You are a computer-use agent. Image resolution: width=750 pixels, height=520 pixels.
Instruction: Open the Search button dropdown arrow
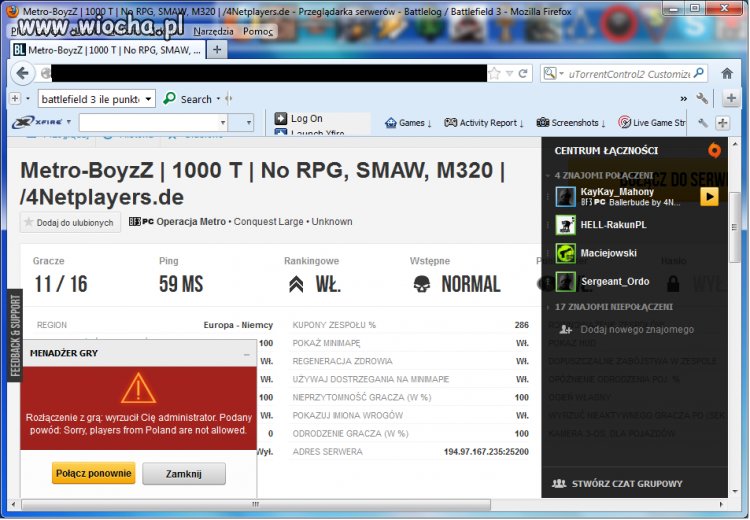[x=218, y=99]
